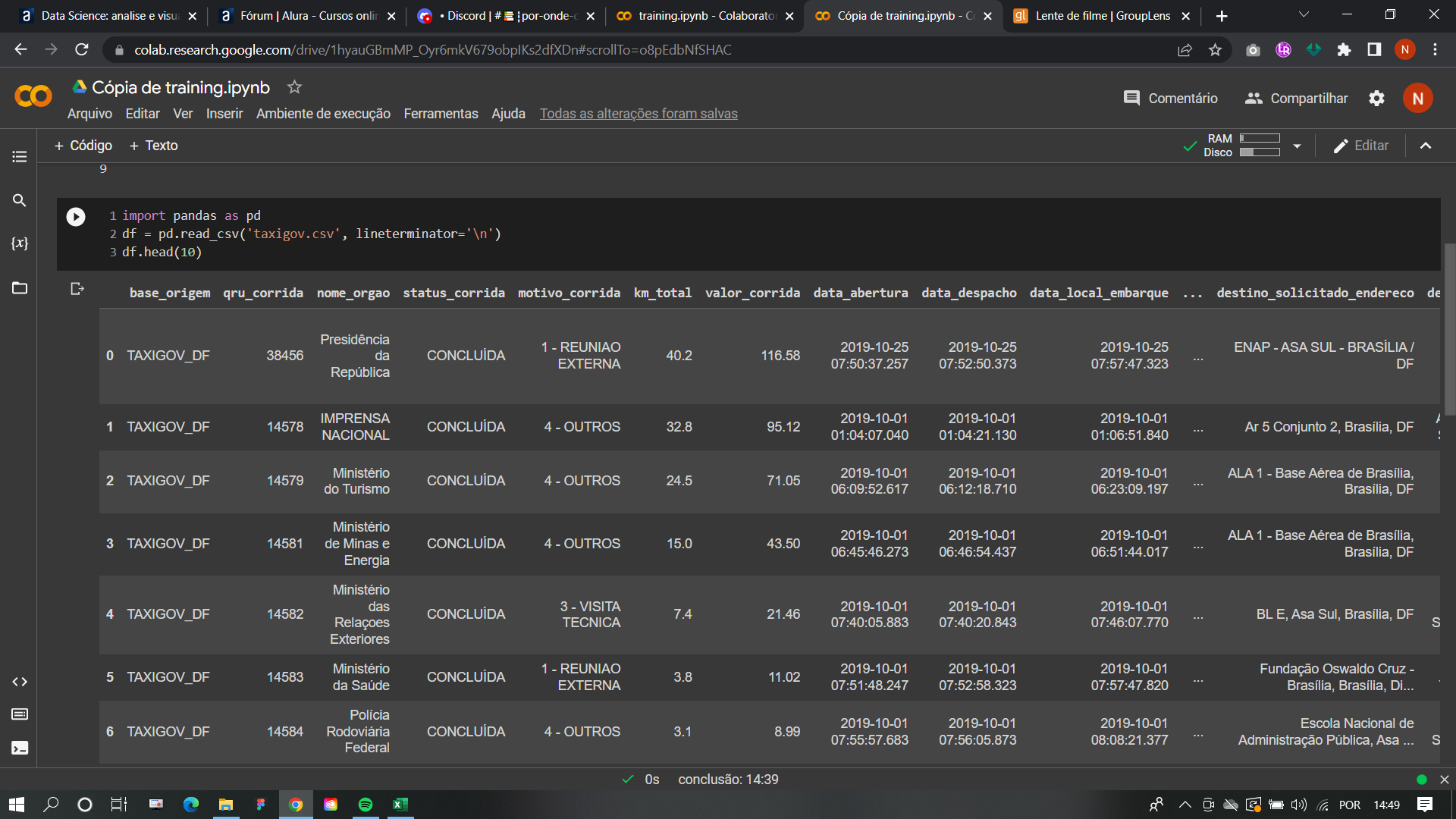Open the tab search dropdown arrow
Viewport: 1456px width, 819px height.
pos(1304,15)
